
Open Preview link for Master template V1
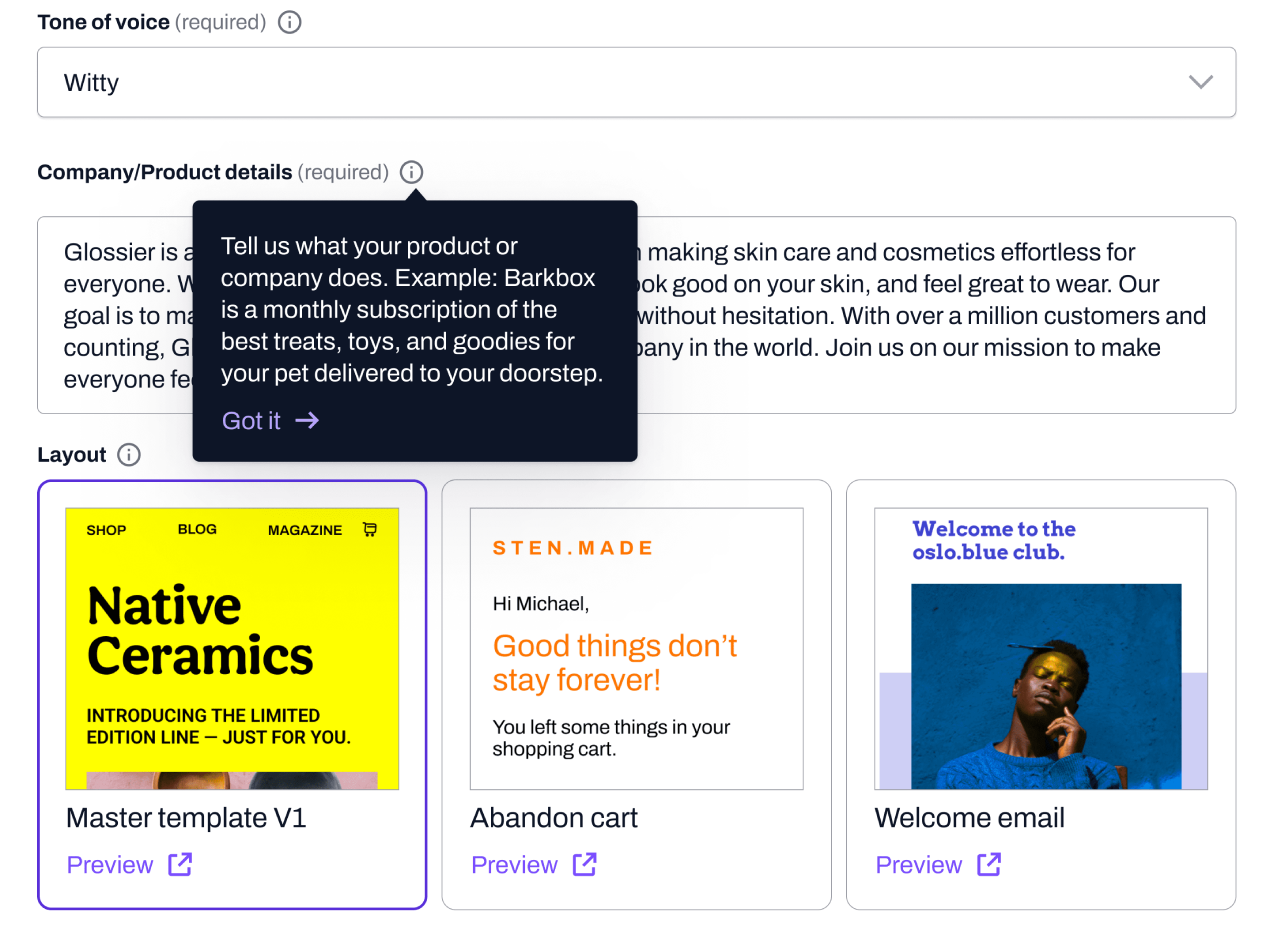coord(129,865)
